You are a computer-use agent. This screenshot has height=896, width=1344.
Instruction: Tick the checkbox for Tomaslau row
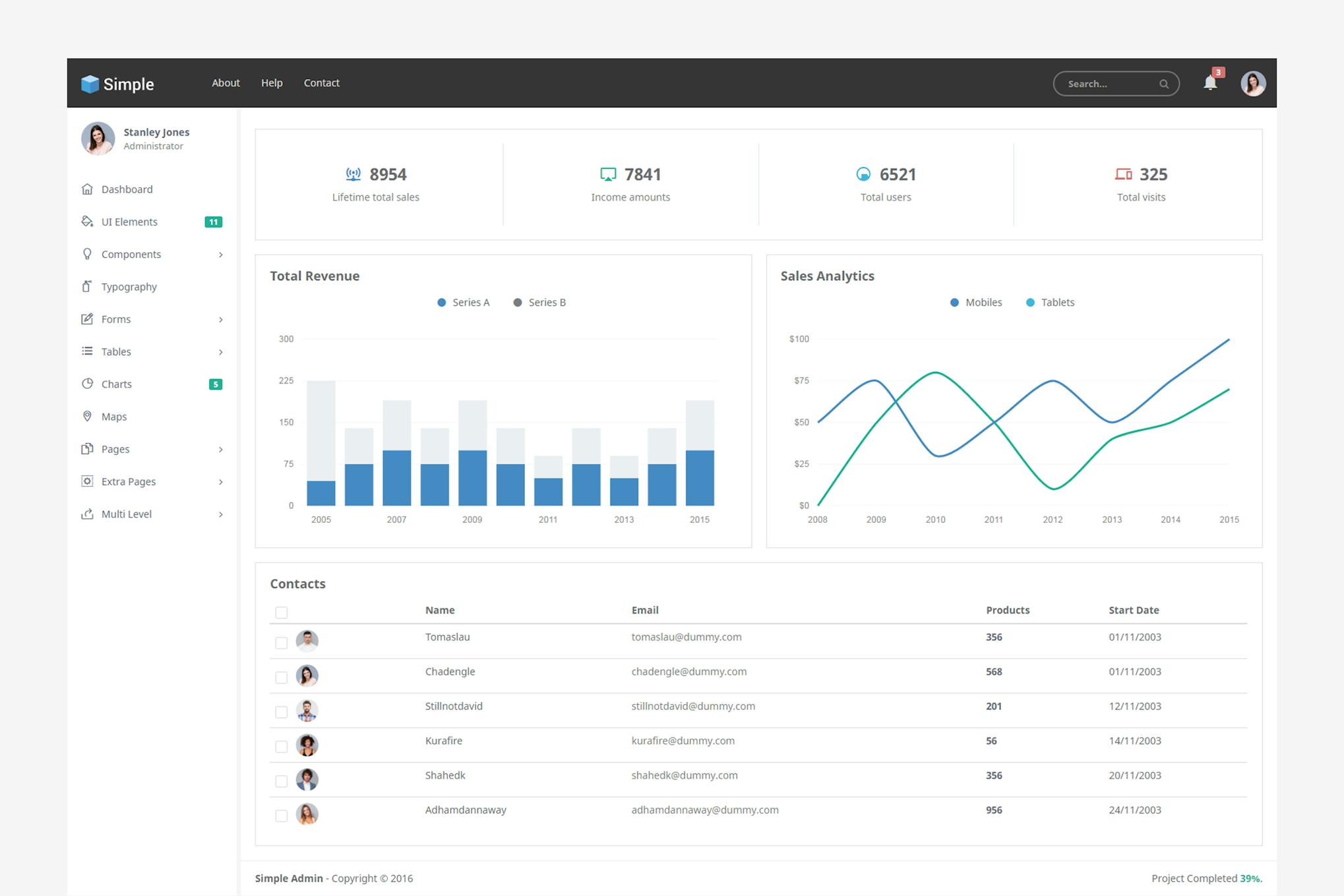pos(282,643)
